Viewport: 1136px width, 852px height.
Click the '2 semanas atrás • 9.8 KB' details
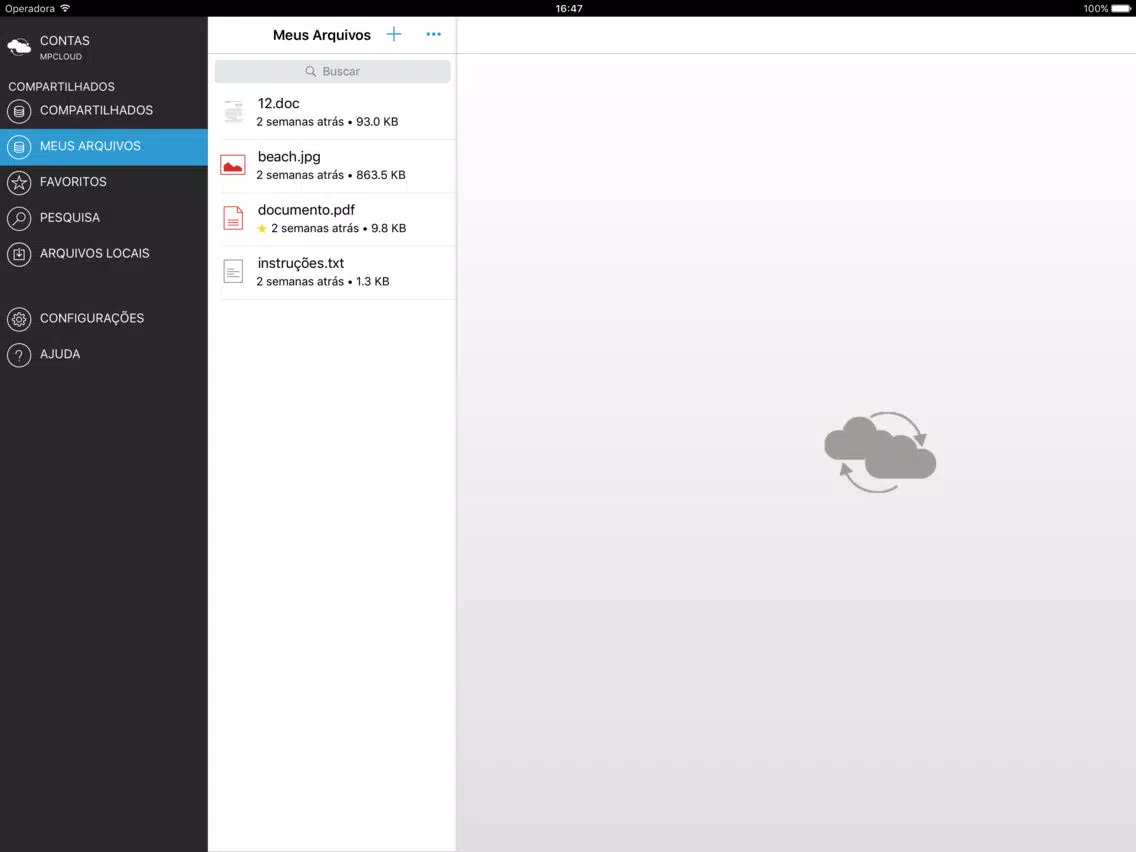(338, 228)
